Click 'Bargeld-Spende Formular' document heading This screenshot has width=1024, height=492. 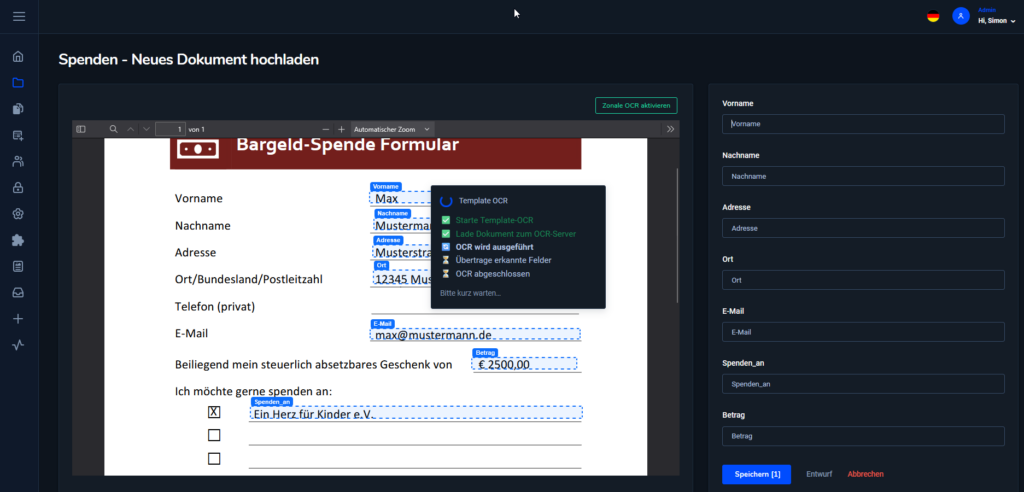tap(347, 145)
